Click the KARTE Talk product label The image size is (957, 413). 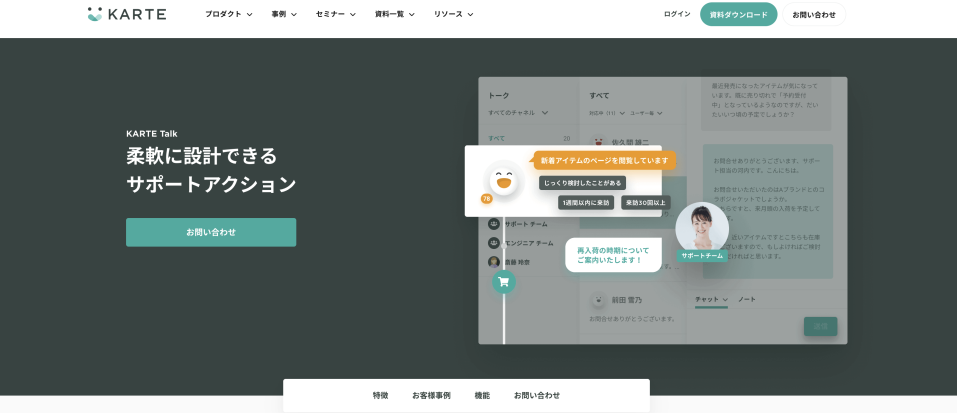pos(152,134)
